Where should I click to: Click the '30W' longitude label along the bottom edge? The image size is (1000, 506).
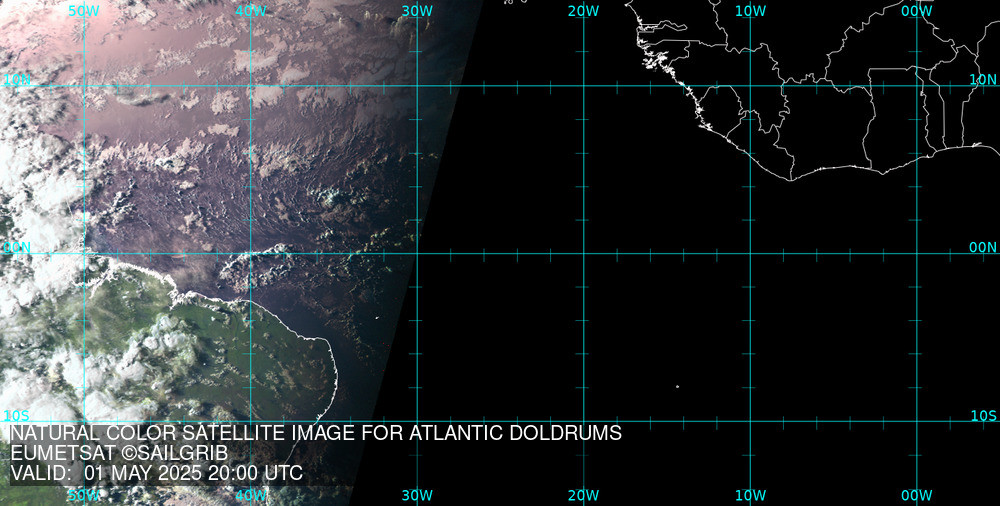pyautogui.click(x=417, y=495)
